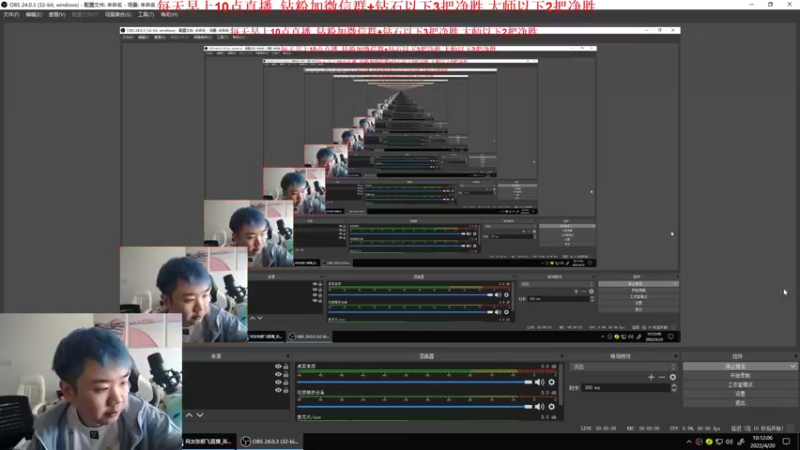
Task: Click the REC 00:00:00 status text
Action: click(645, 429)
